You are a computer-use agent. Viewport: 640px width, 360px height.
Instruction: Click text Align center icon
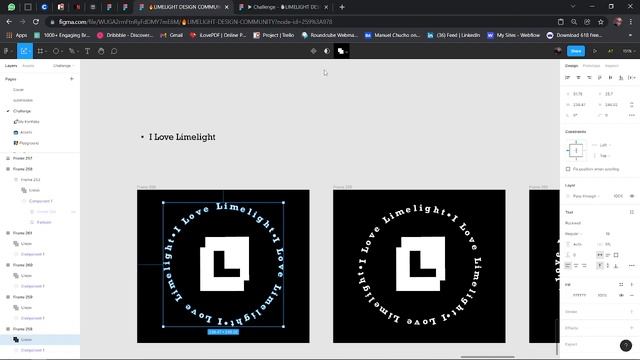tap(576, 266)
